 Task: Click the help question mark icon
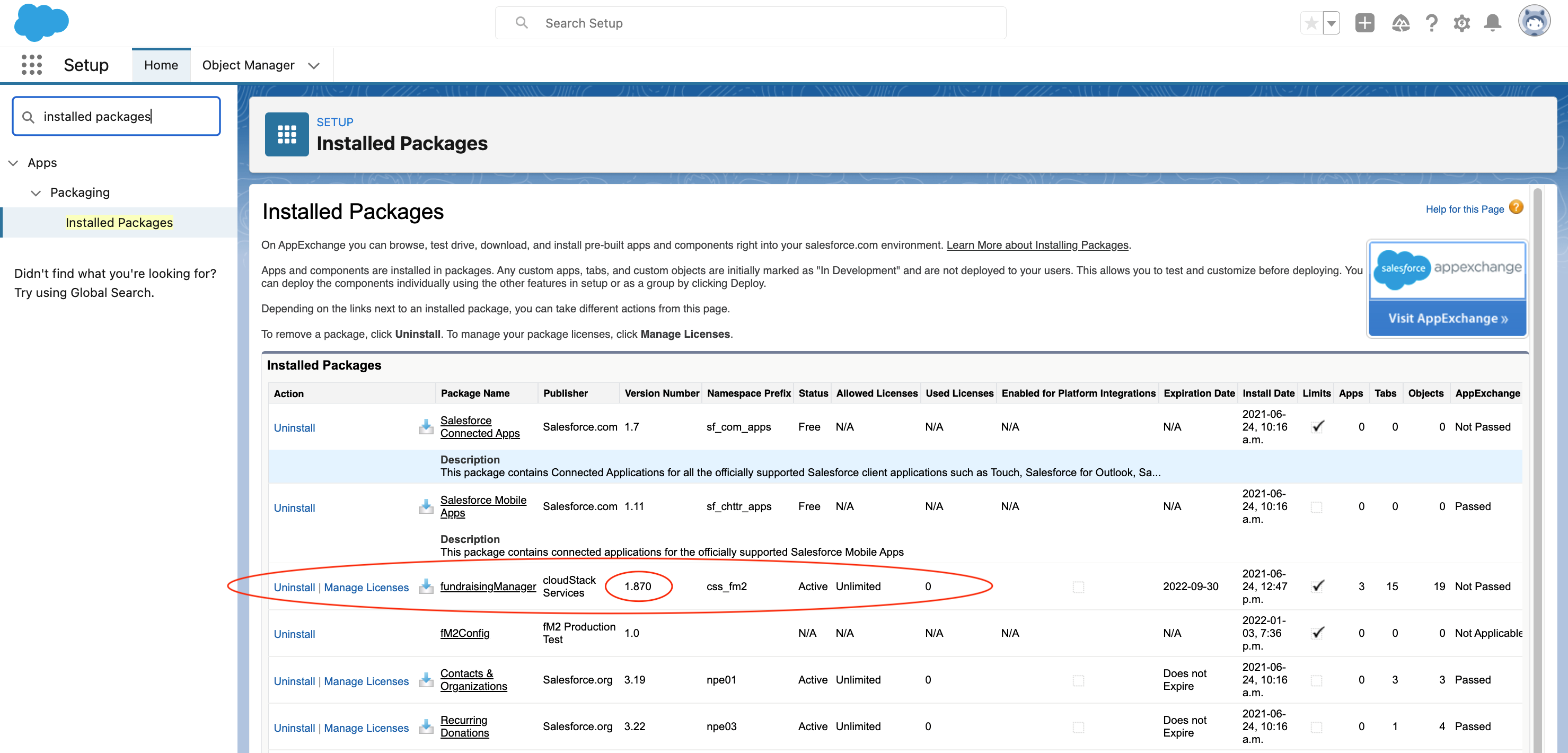[x=1431, y=23]
